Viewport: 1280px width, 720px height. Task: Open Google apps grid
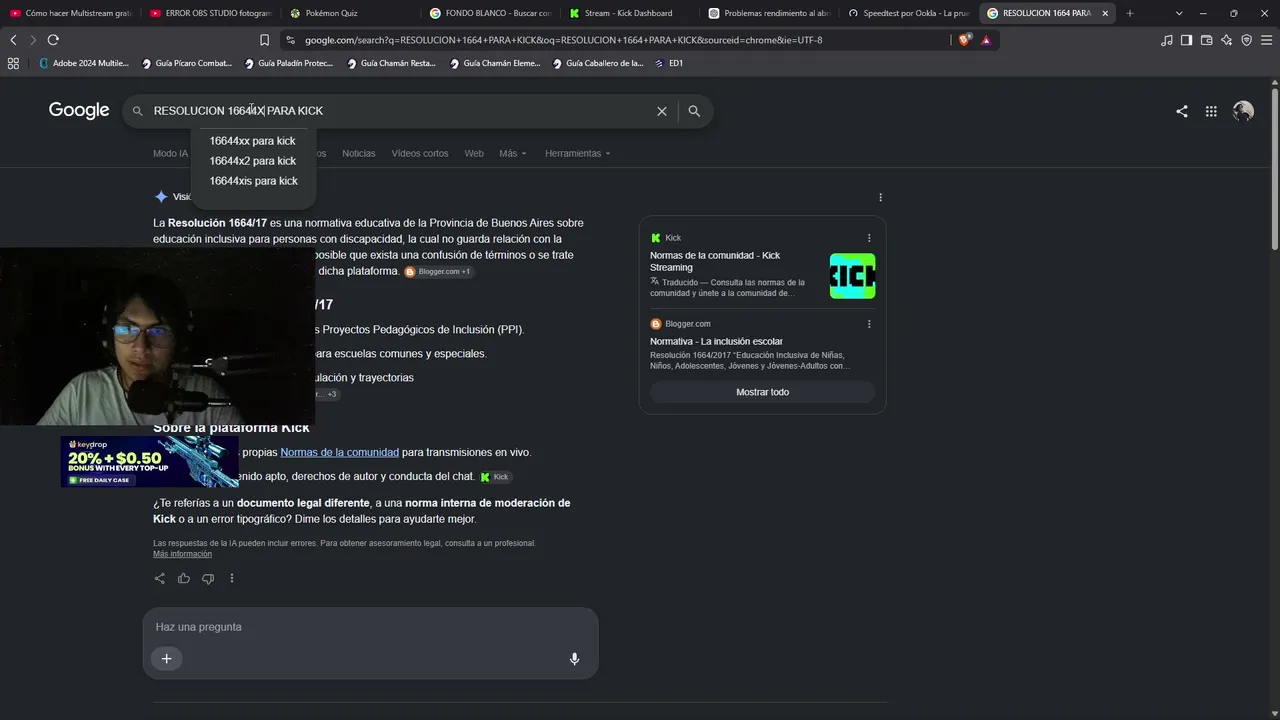(x=1211, y=111)
